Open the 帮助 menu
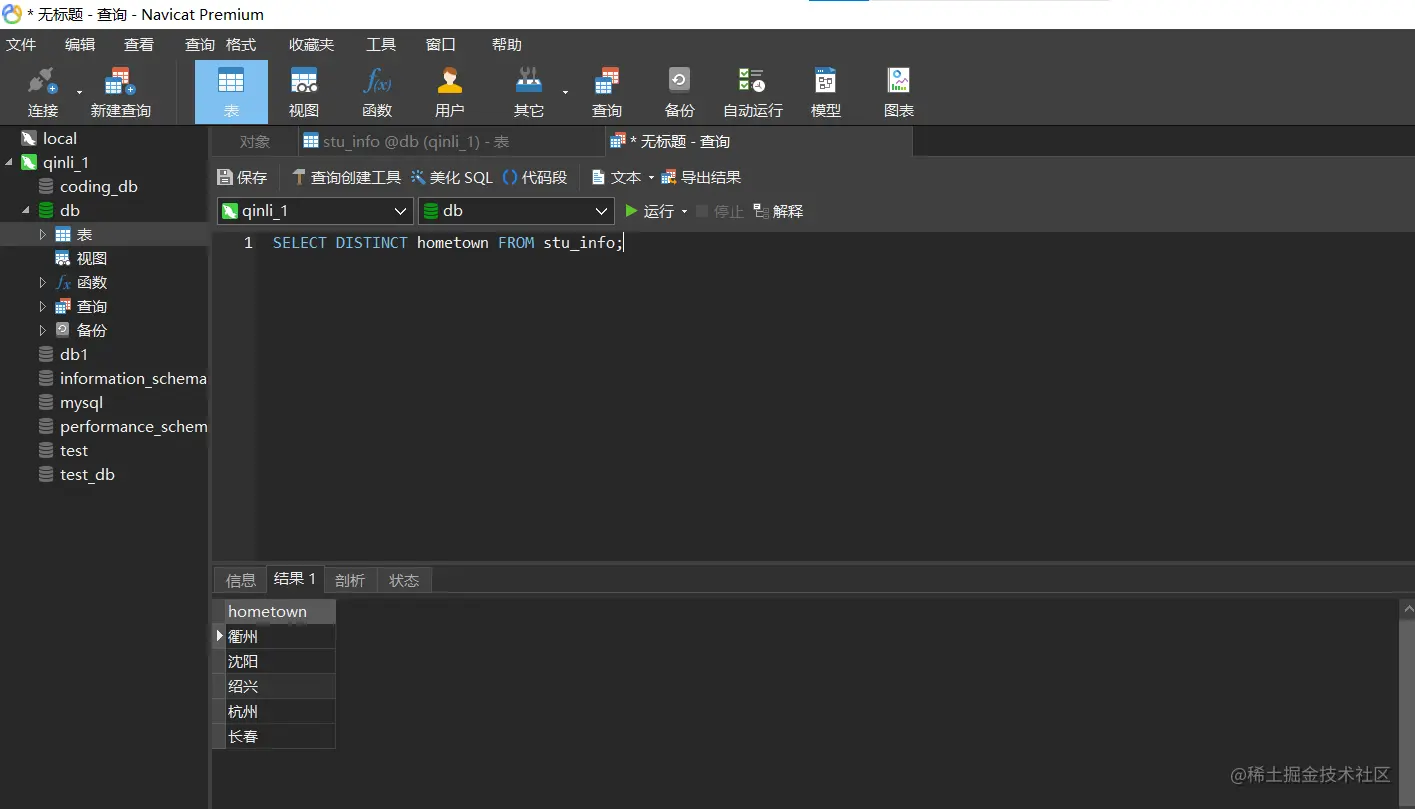 coord(507,44)
